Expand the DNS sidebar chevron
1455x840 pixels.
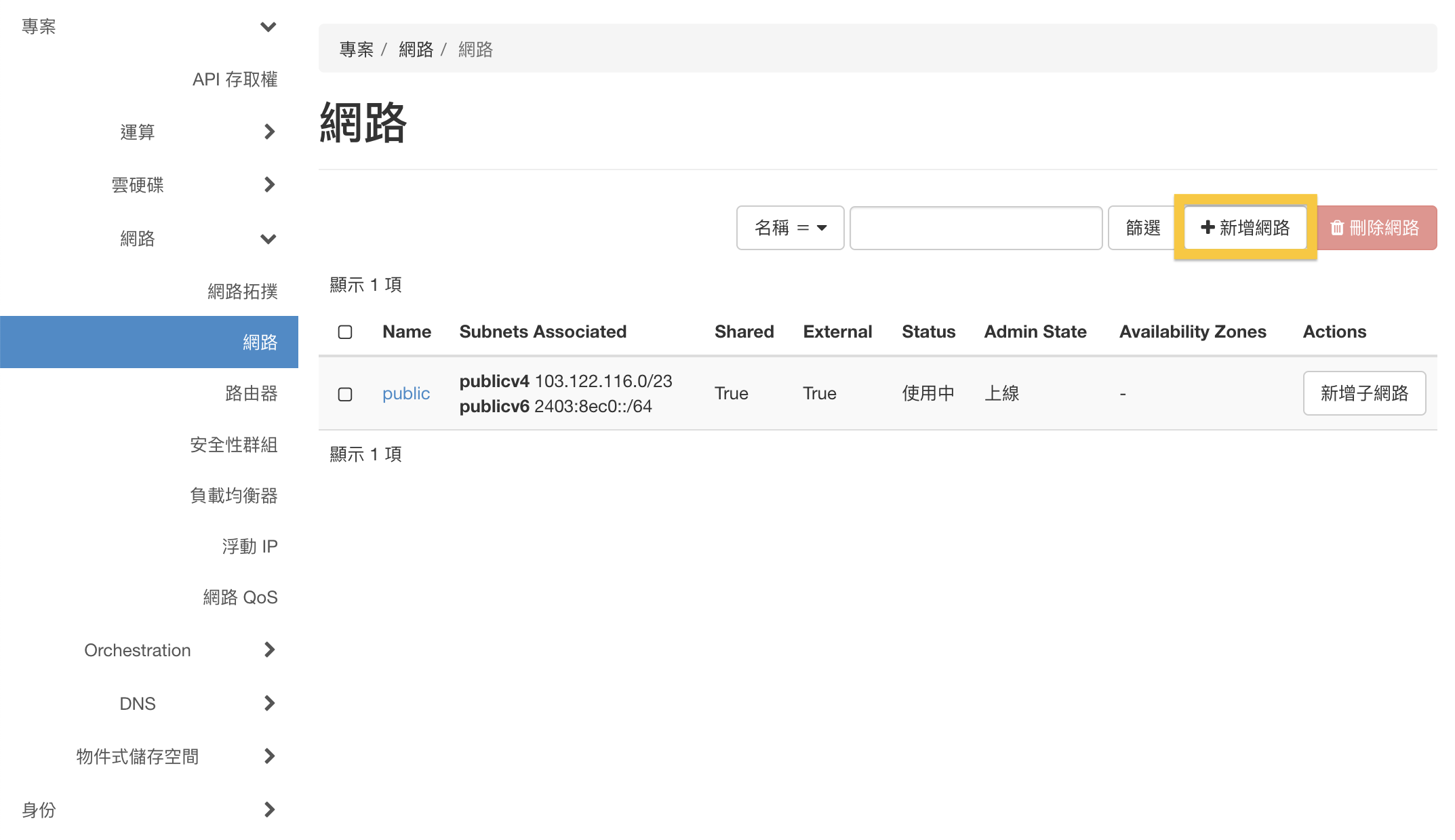pos(269,703)
